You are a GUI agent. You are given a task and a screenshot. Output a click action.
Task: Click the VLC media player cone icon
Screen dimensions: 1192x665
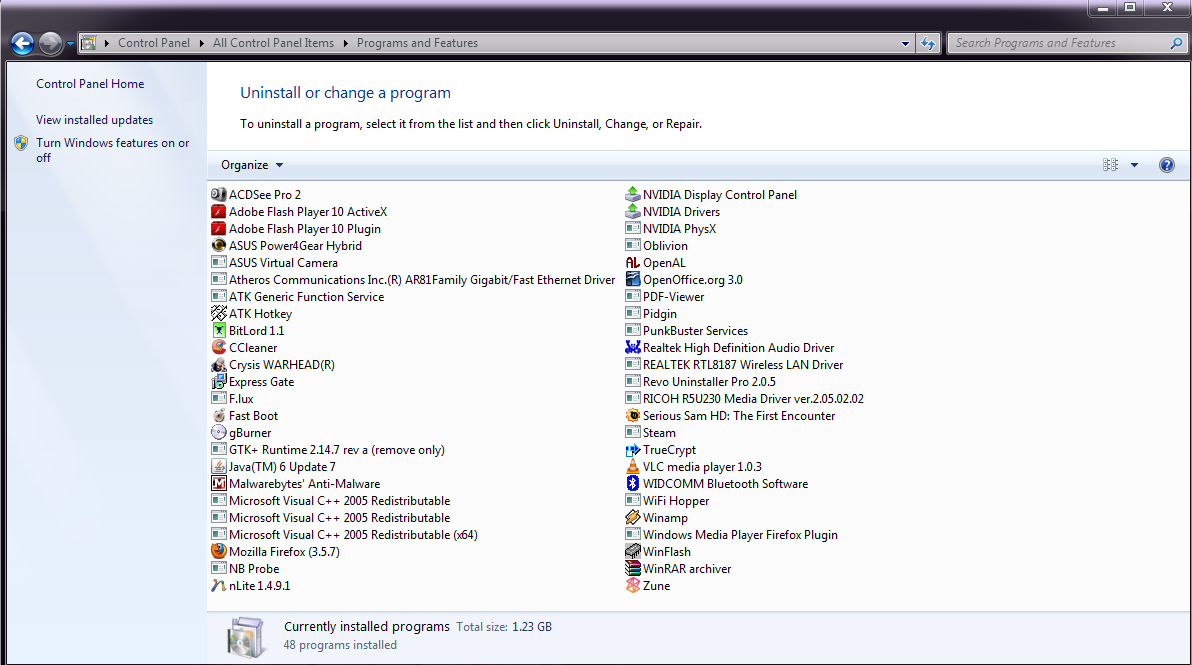[x=632, y=467]
